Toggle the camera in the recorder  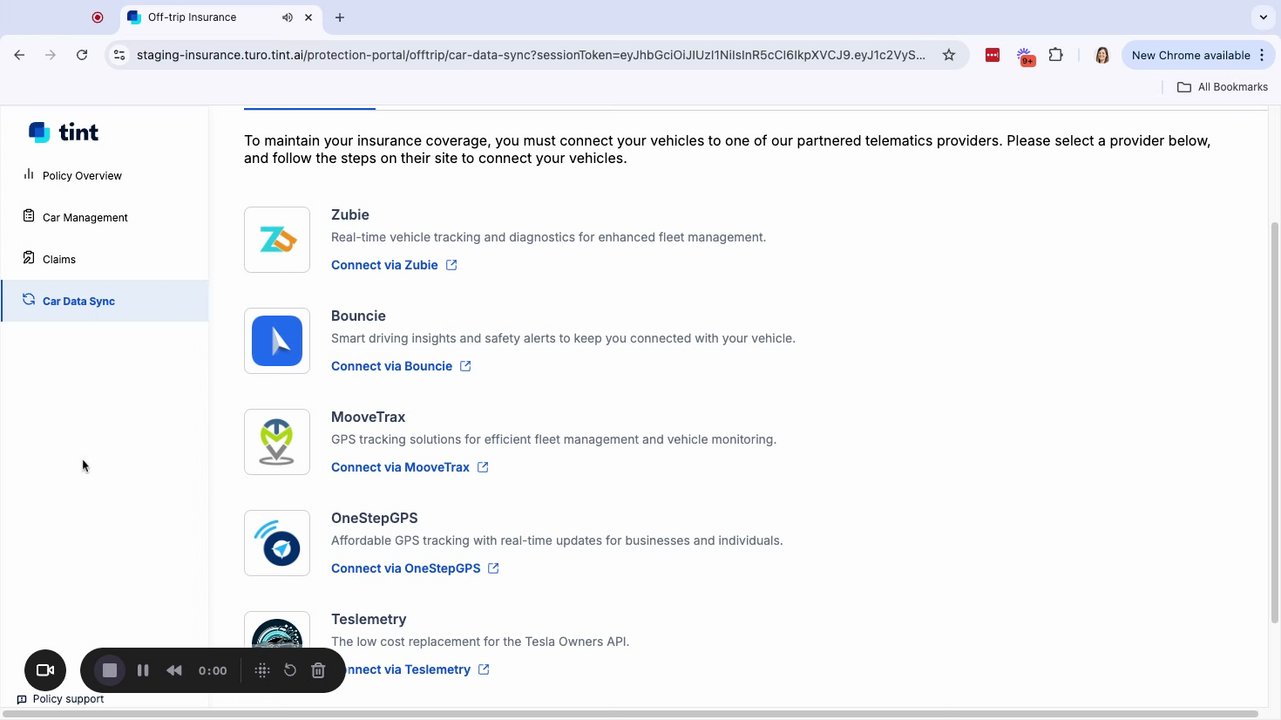pyautogui.click(x=45, y=670)
